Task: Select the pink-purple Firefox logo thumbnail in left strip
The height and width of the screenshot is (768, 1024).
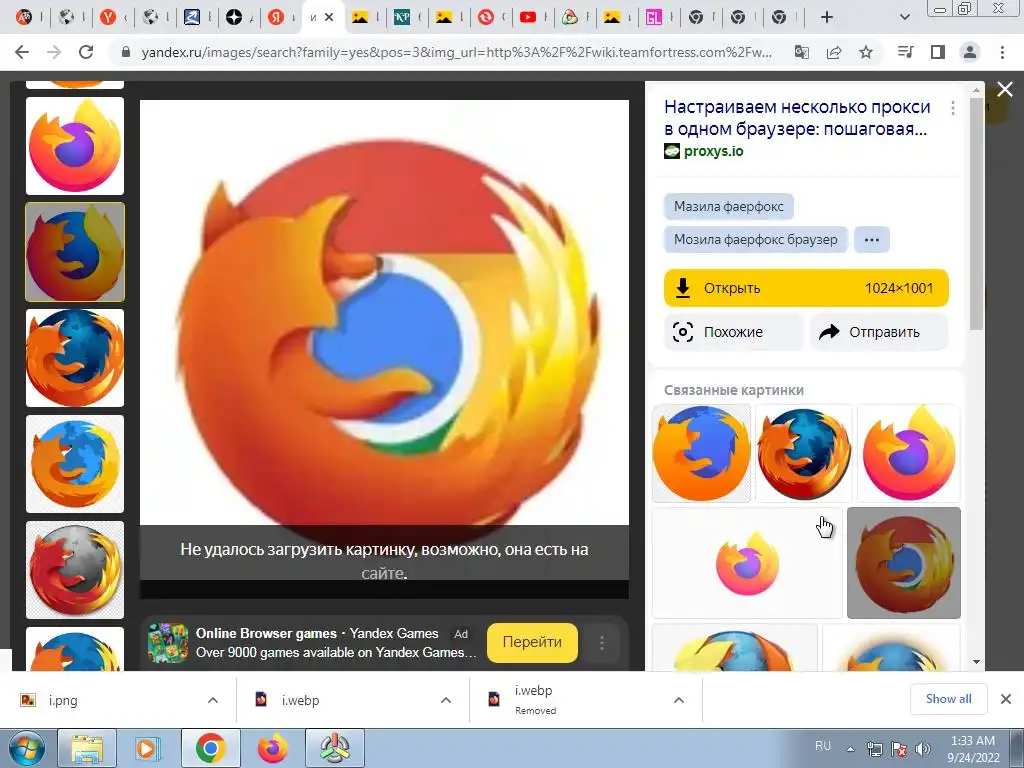Action: (x=74, y=146)
